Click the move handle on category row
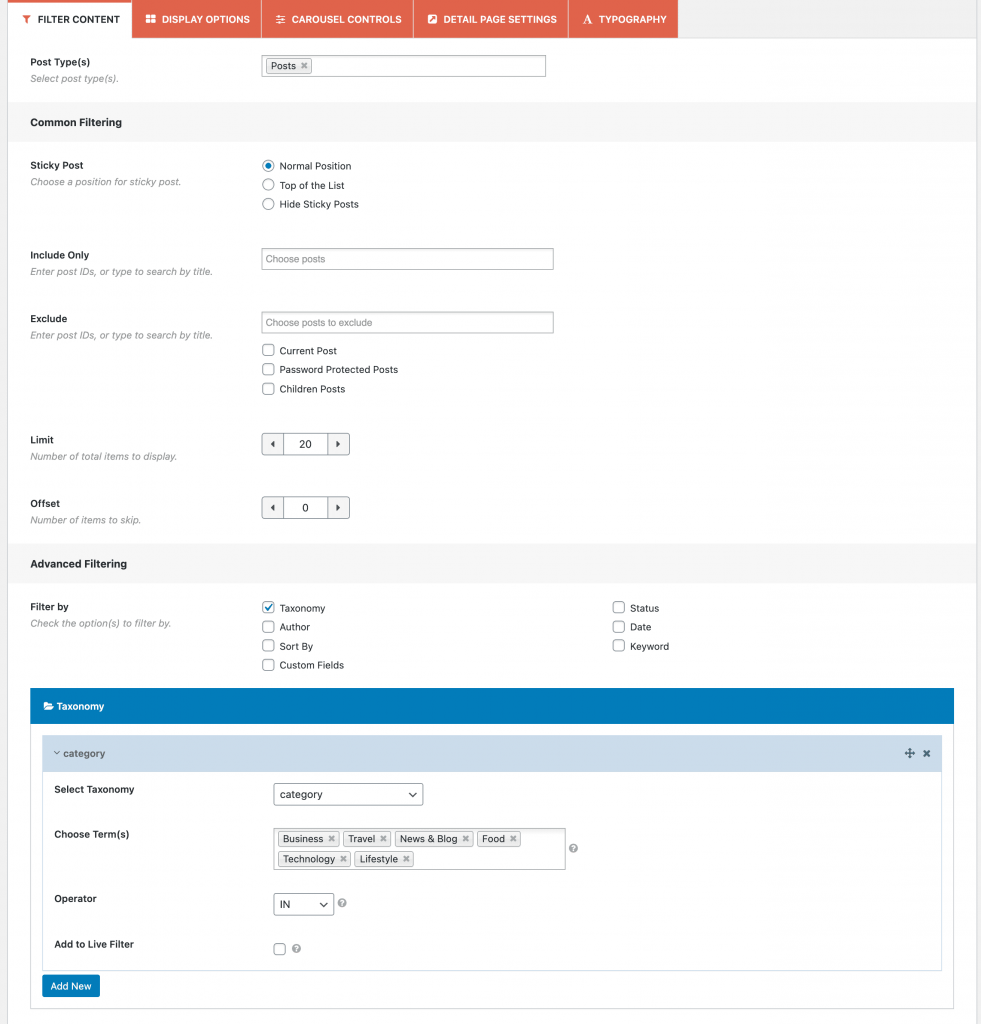This screenshot has height=1024, width=981. [909, 753]
